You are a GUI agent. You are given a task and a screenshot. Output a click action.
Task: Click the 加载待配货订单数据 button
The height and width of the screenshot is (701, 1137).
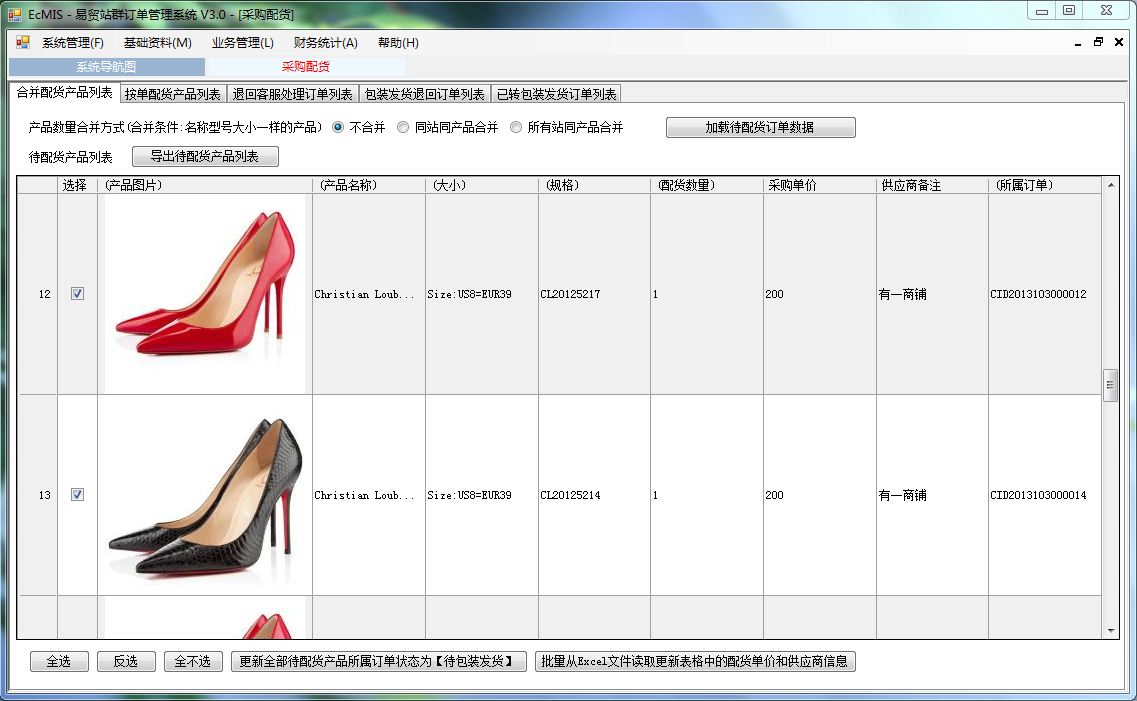click(761, 128)
